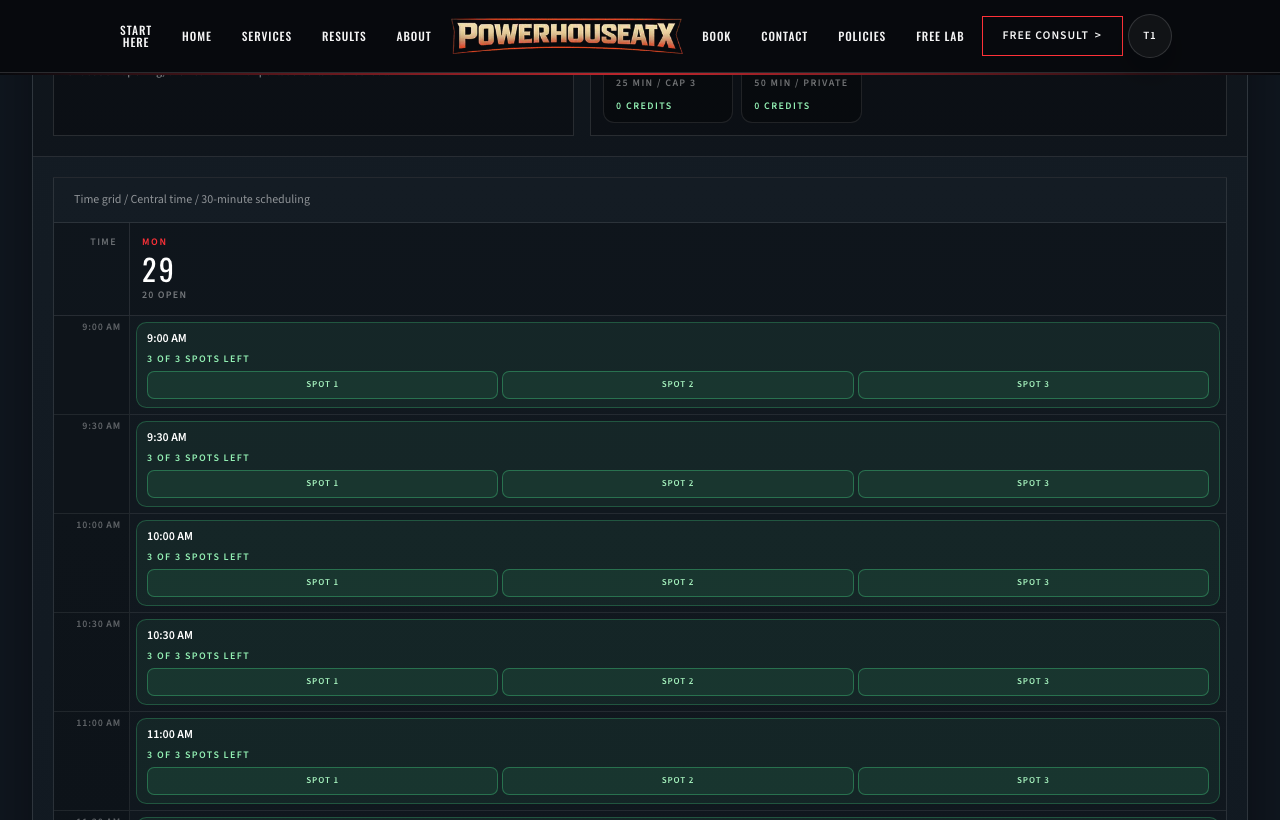Viewport: 1280px width, 820px height.
Task: Book Spot 2 at 10:00 AM
Action: (678, 583)
